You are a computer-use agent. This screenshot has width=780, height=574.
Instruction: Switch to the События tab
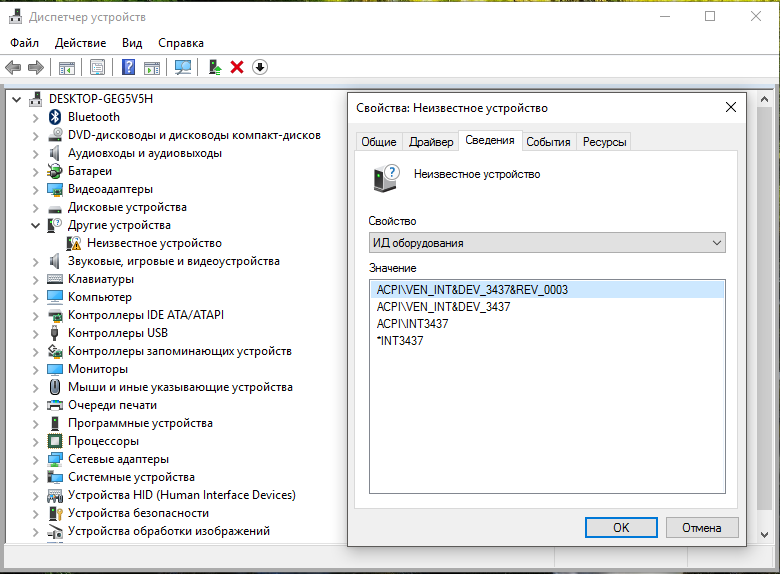pyautogui.click(x=548, y=142)
